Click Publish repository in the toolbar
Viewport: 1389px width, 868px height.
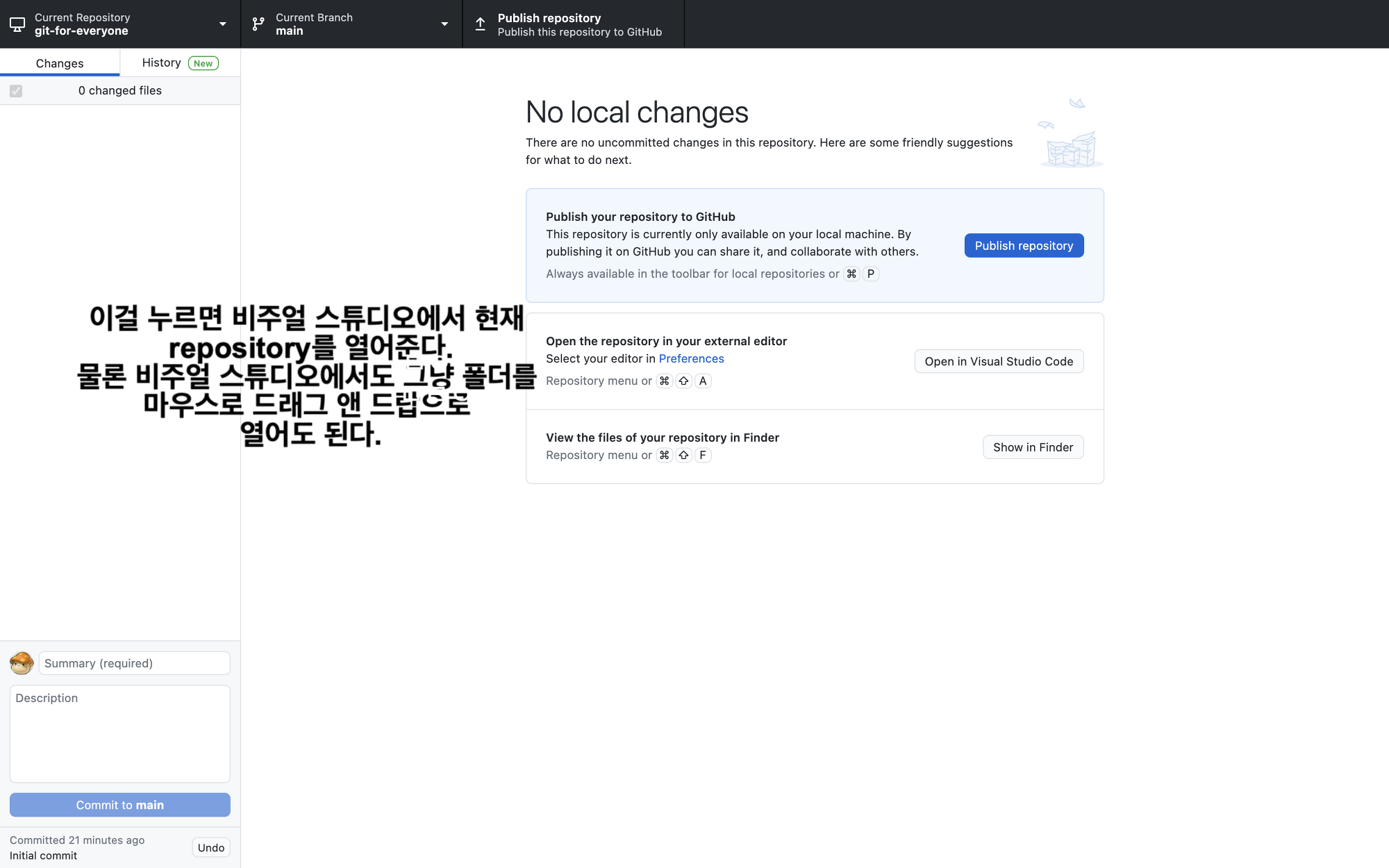574,24
